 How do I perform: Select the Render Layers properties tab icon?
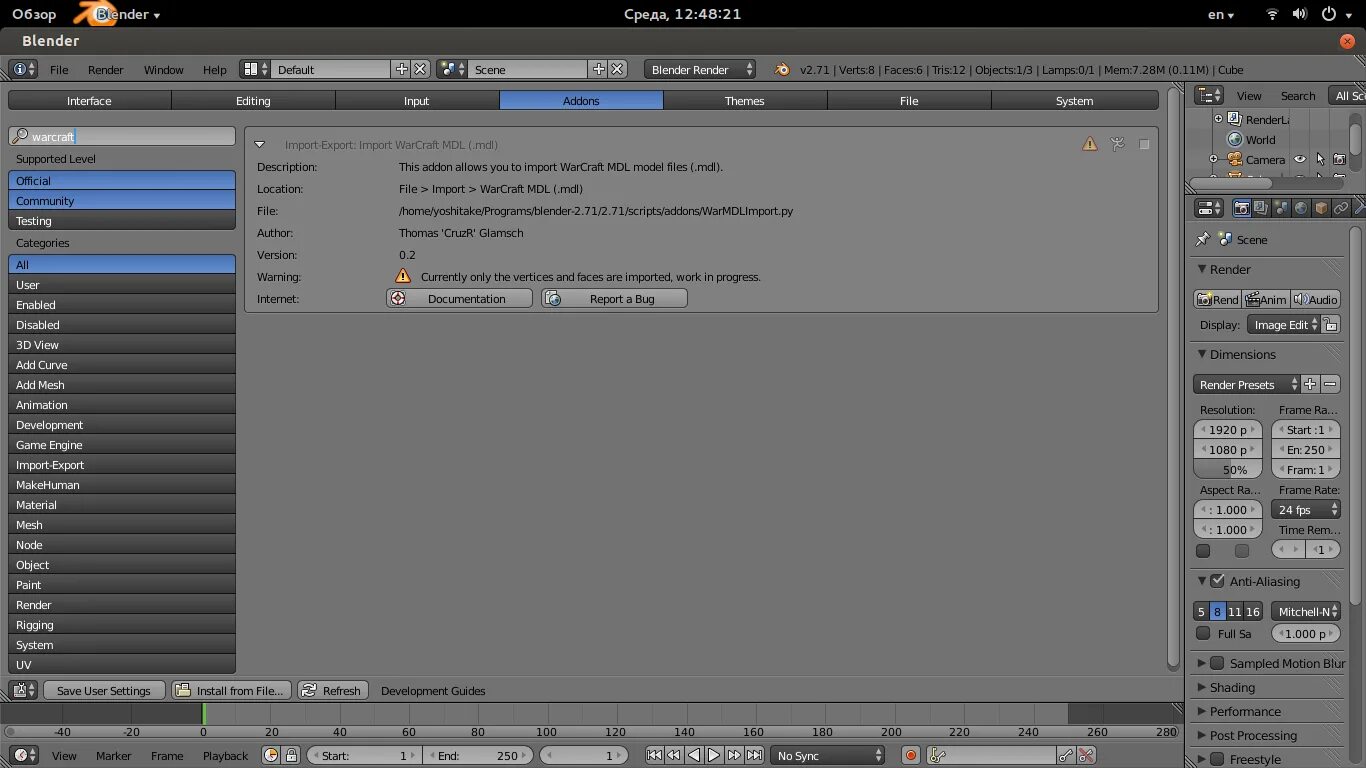pos(1261,208)
